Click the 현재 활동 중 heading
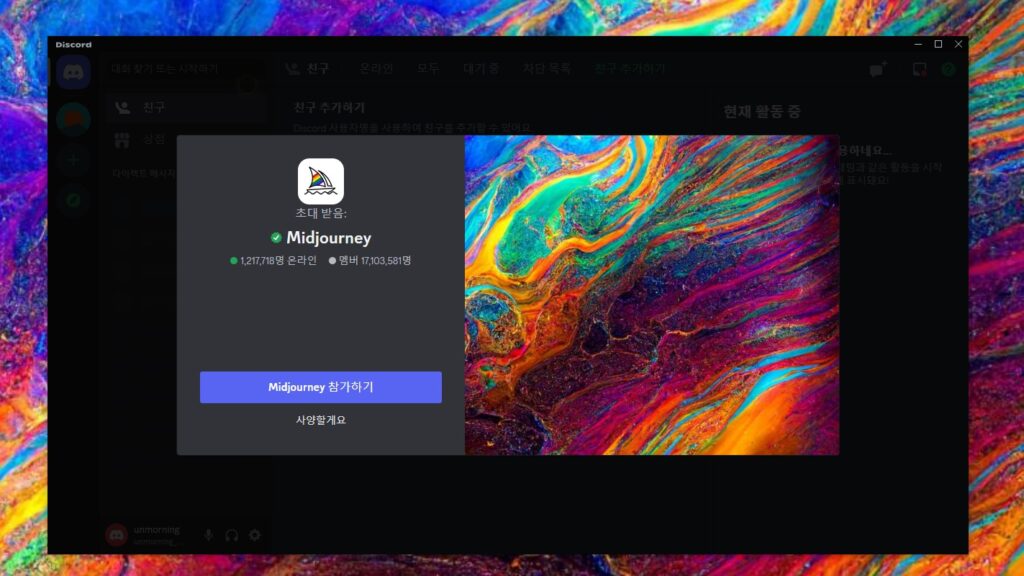The width and height of the screenshot is (1024, 576). pos(762,112)
